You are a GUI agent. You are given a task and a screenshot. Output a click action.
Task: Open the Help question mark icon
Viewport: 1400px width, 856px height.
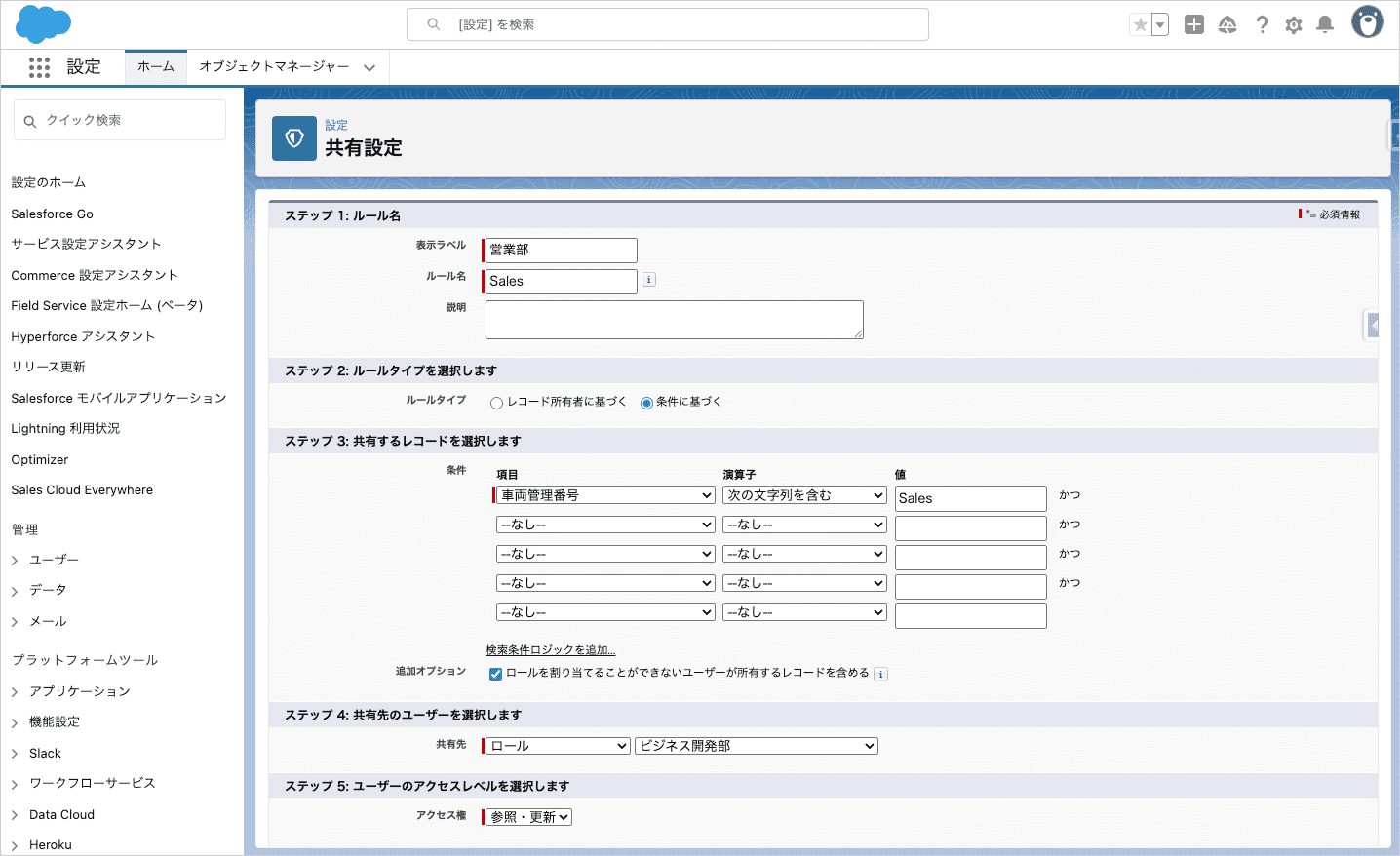pos(1262,24)
